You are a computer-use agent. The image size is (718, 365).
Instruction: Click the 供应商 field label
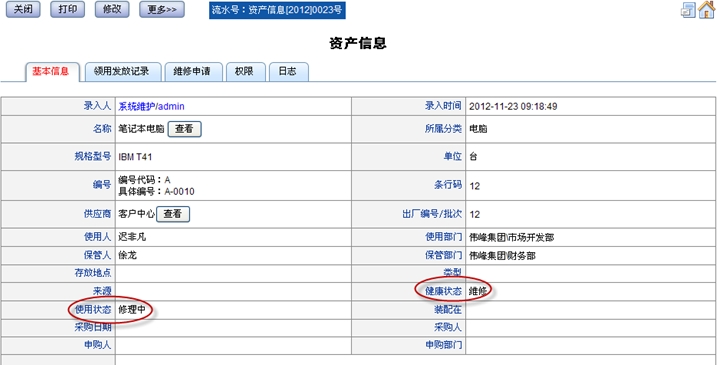point(97,214)
